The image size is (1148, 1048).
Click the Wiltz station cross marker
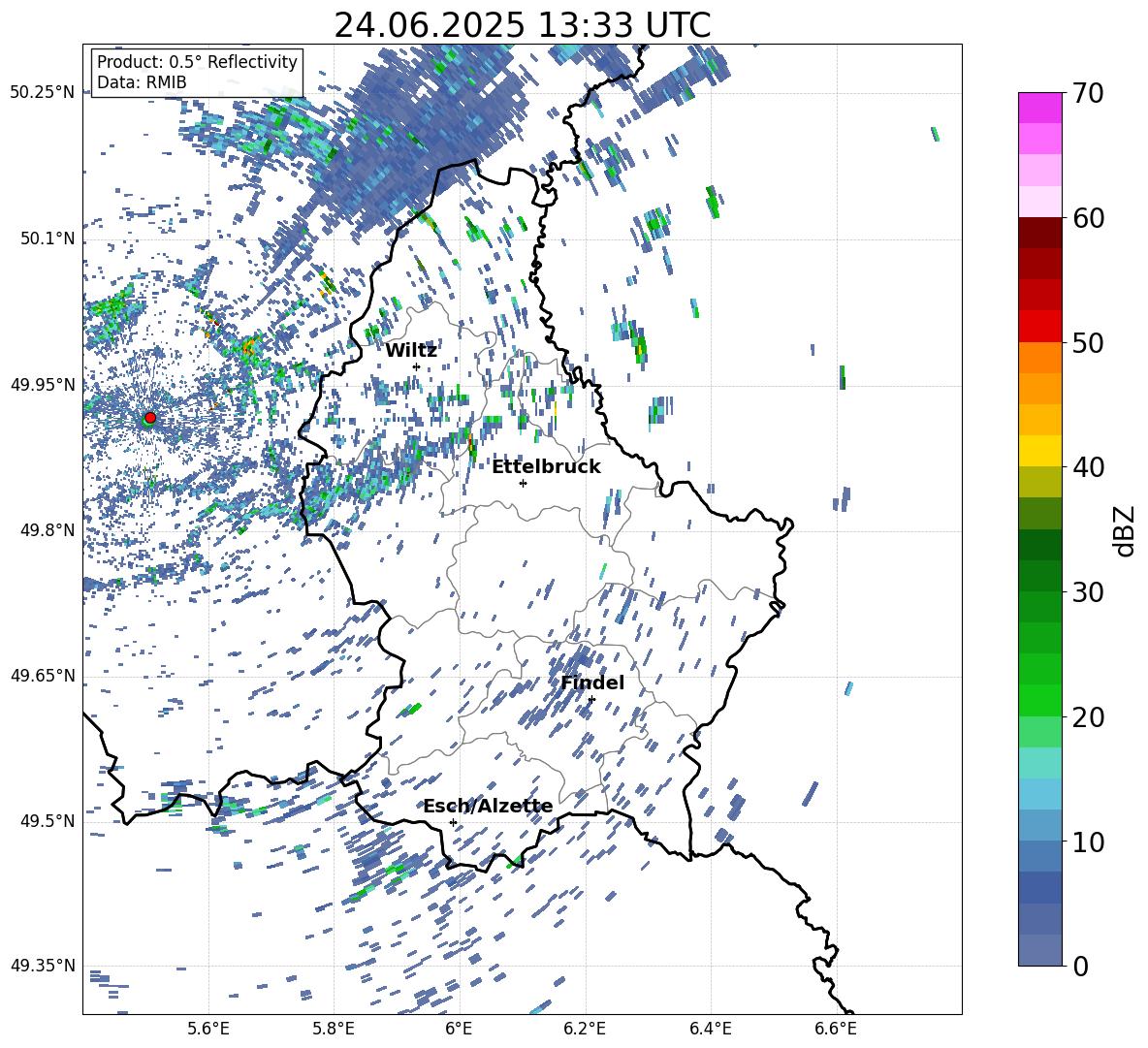click(x=417, y=366)
